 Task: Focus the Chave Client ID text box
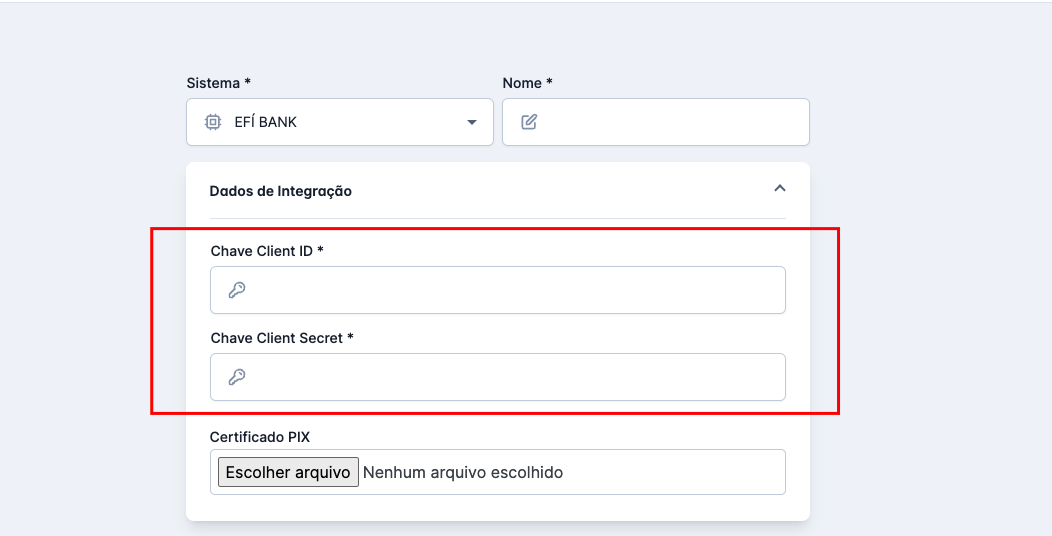coord(510,290)
